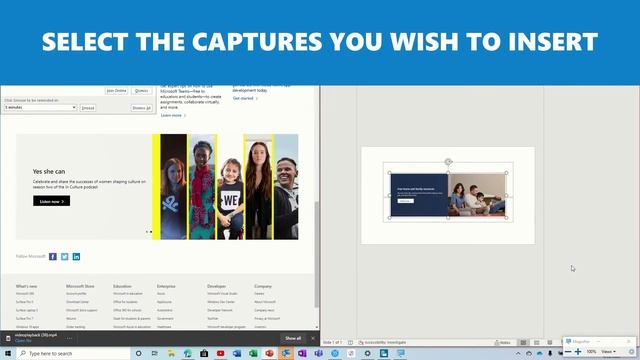Click the Education footer heading
640x360 pixels.
(x=122, y=286)
